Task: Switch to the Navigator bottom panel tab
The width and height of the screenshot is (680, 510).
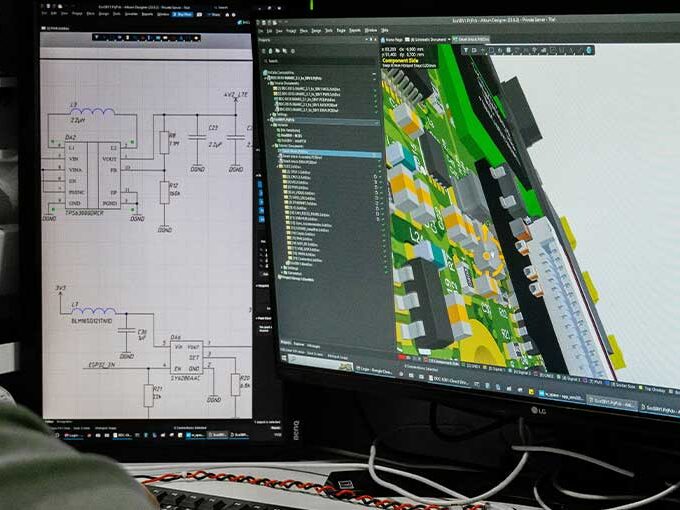Action: (299, 344)
